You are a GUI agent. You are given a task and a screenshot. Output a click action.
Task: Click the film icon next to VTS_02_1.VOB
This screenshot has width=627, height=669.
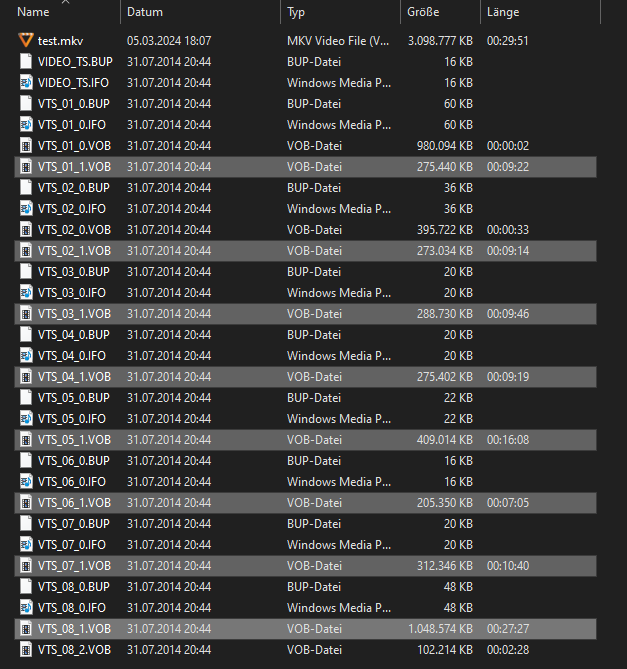26,250
